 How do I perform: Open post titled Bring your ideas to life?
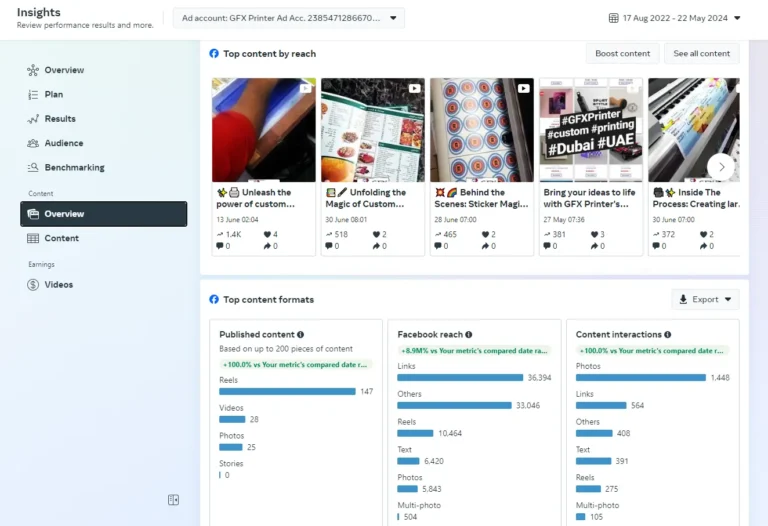[x=589, y=198]
